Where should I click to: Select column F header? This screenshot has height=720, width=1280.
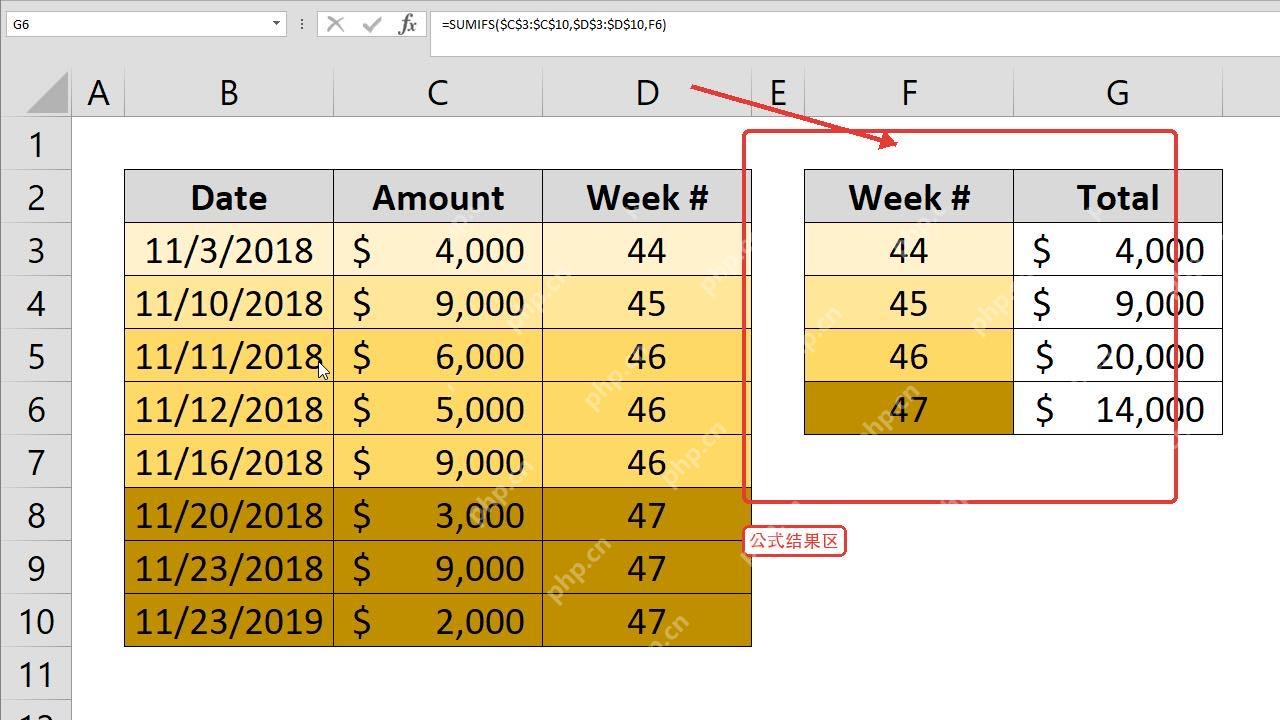pos(909,93)
